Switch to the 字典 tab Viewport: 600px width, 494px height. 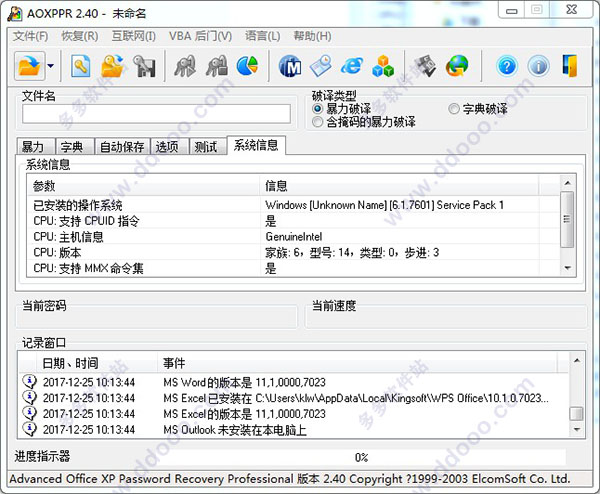tap(75, 147)
